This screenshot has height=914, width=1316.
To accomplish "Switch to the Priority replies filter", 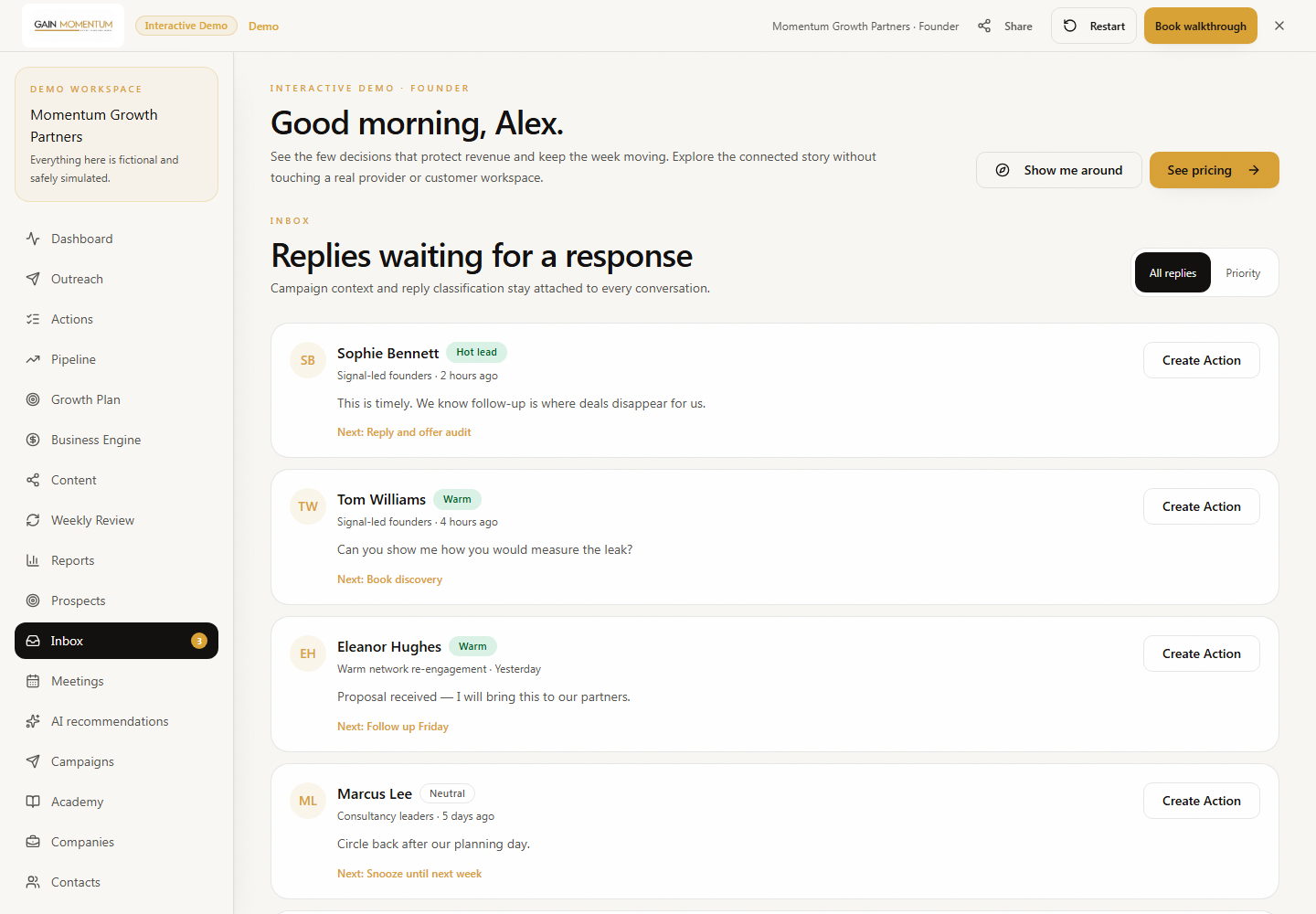I will coord(1243,272).
